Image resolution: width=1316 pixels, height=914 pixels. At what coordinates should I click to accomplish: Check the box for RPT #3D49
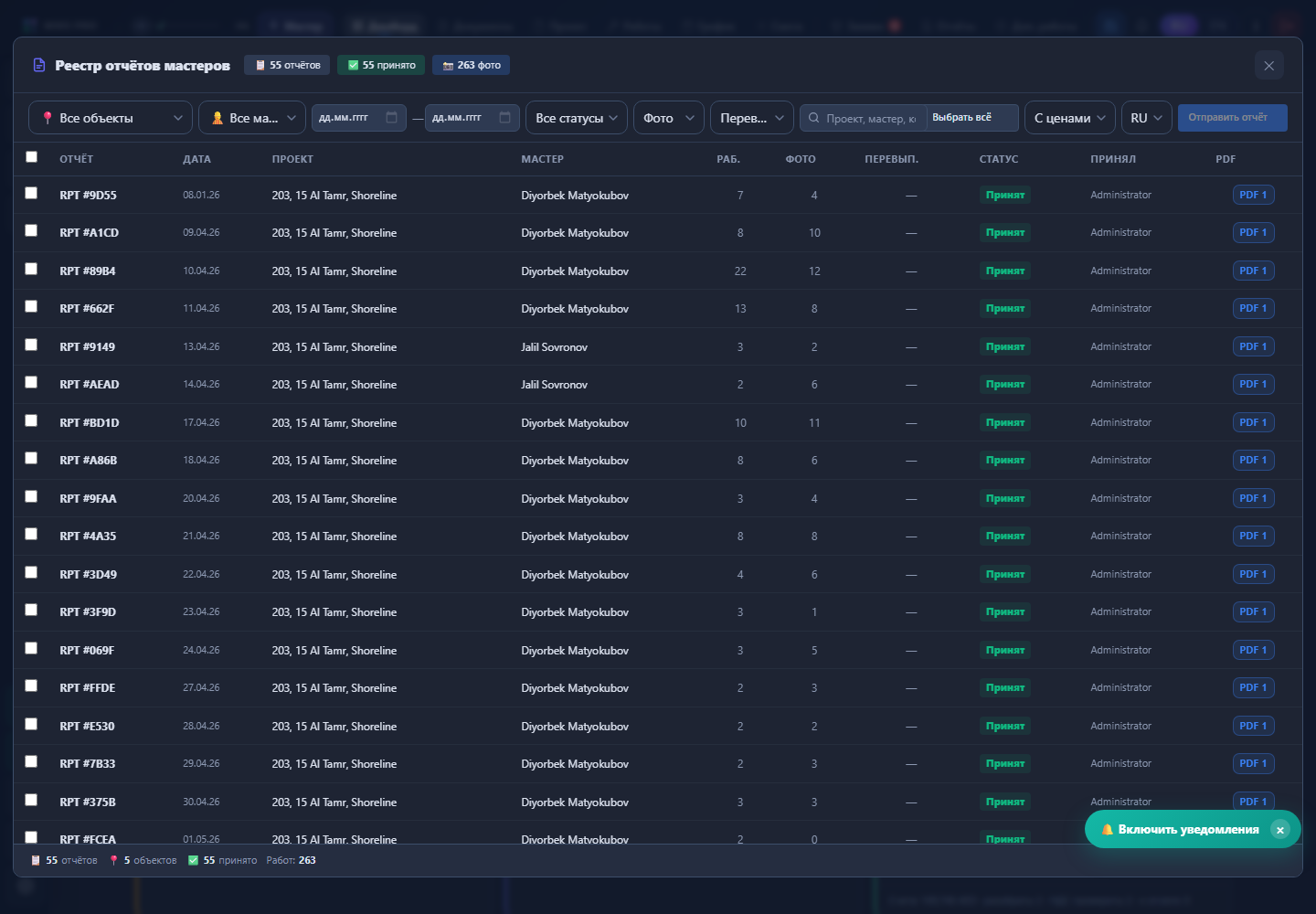(x=31, y=572)
